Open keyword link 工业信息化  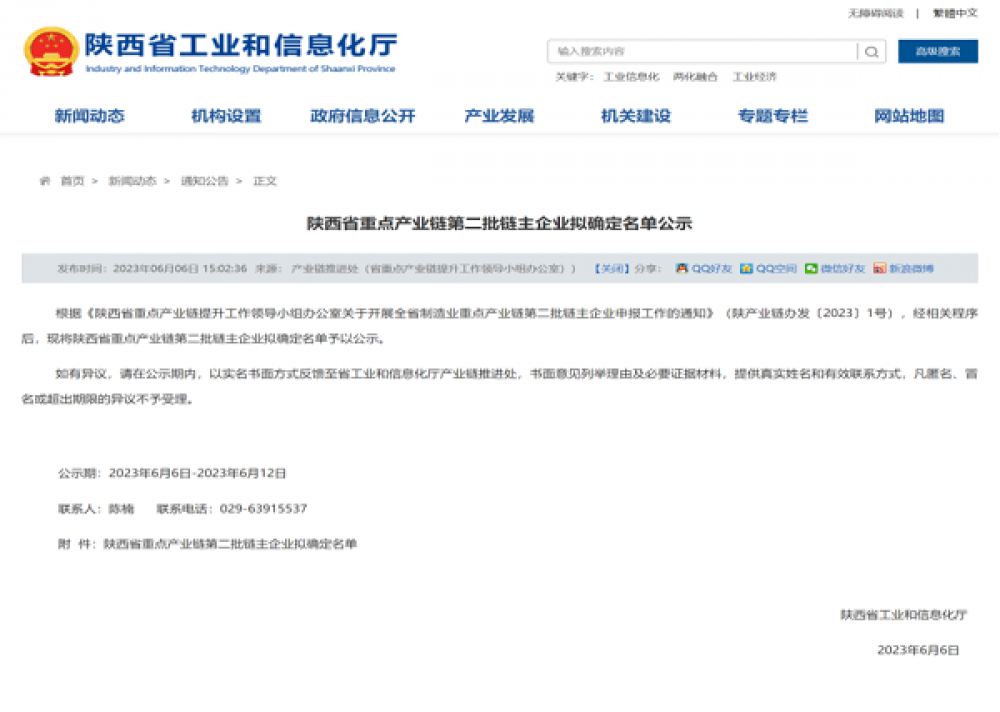coord(631,76)
